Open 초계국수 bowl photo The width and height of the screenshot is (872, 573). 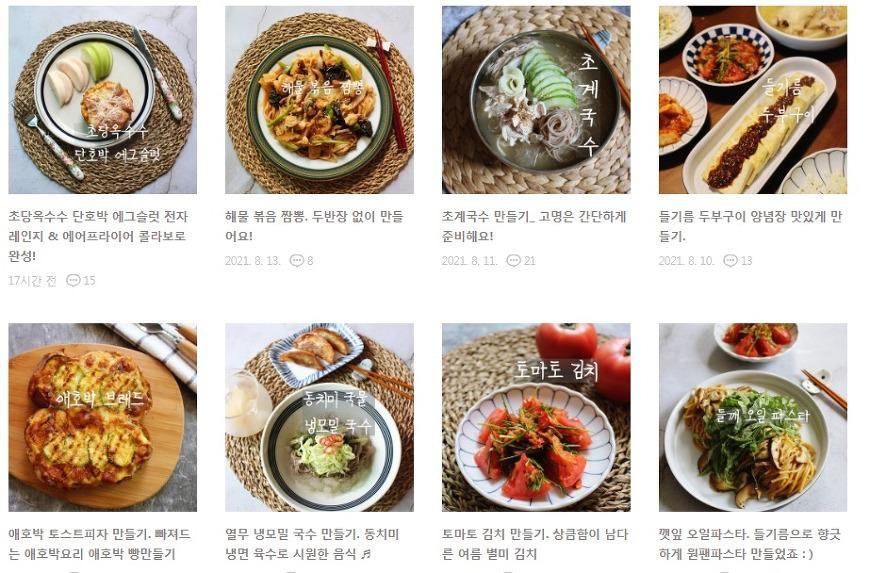[x=536, y=100]
